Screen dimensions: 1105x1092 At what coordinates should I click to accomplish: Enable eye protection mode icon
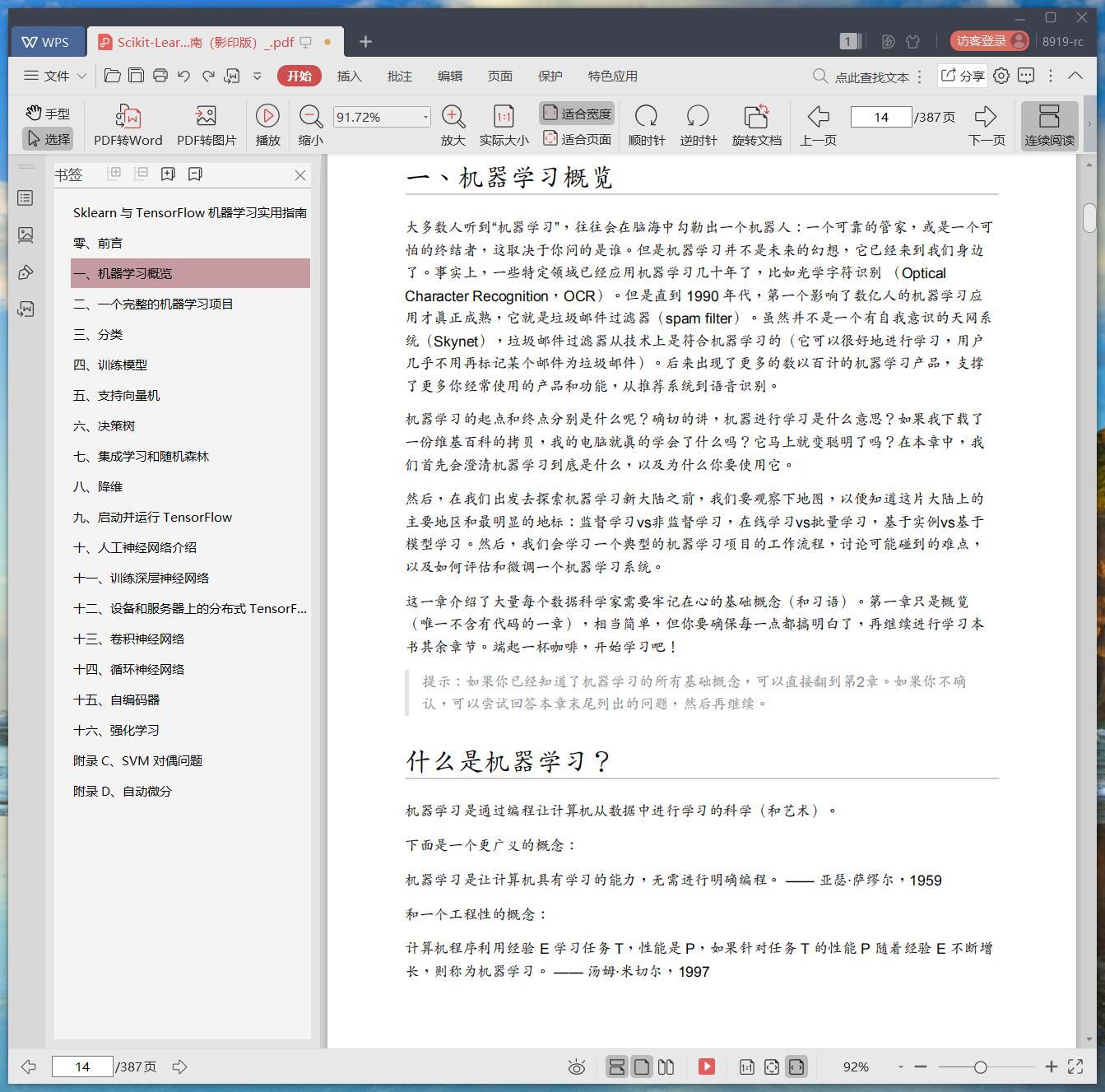tap(577, 1067)
